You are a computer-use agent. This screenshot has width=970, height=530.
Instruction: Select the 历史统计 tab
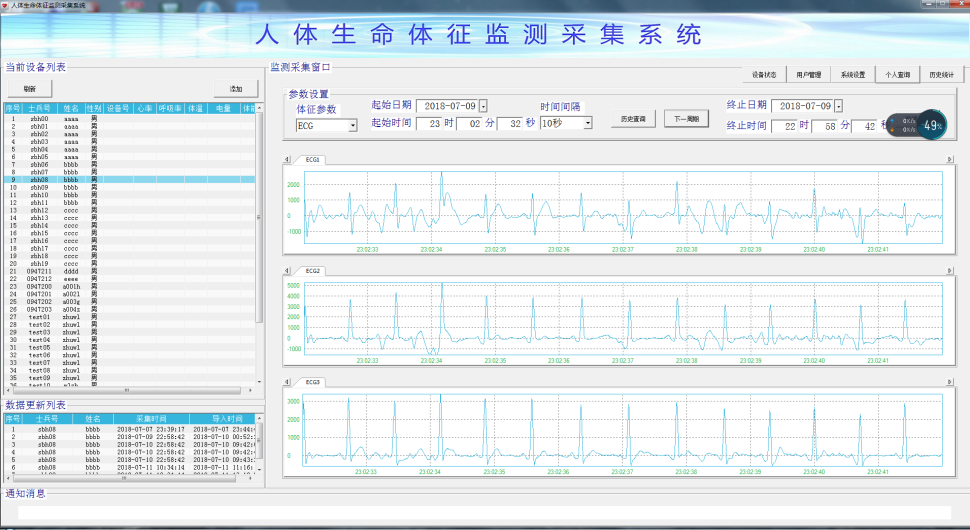tap(941, 74)
